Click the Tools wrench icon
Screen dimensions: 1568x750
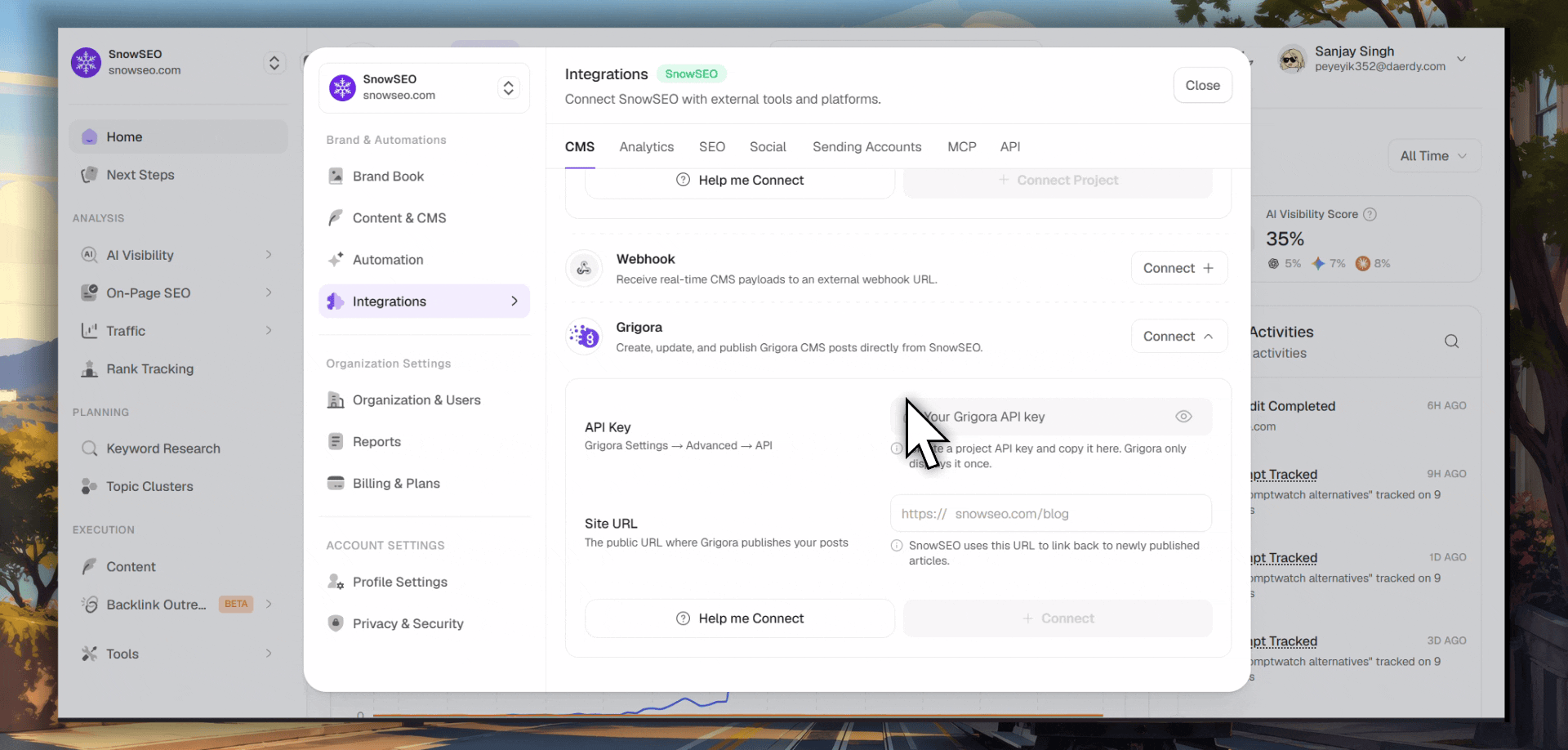point(90,654)
